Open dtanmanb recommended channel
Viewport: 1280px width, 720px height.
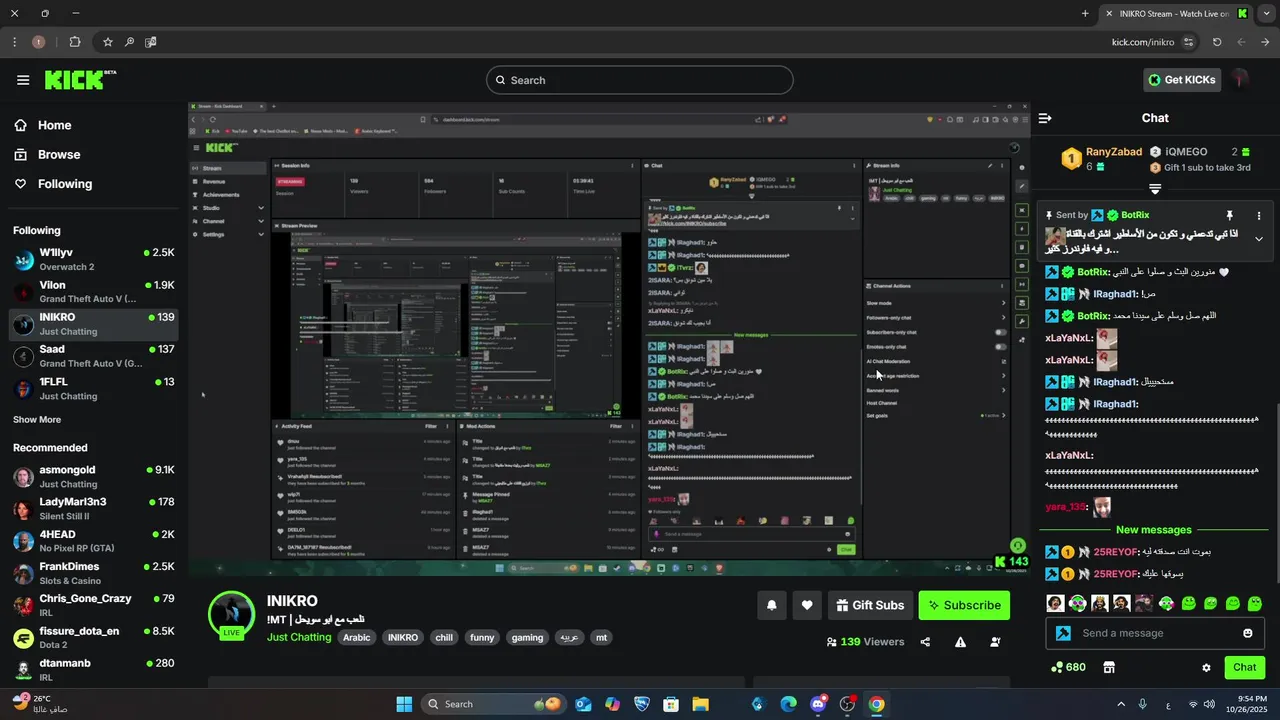[x=94, y=669]
